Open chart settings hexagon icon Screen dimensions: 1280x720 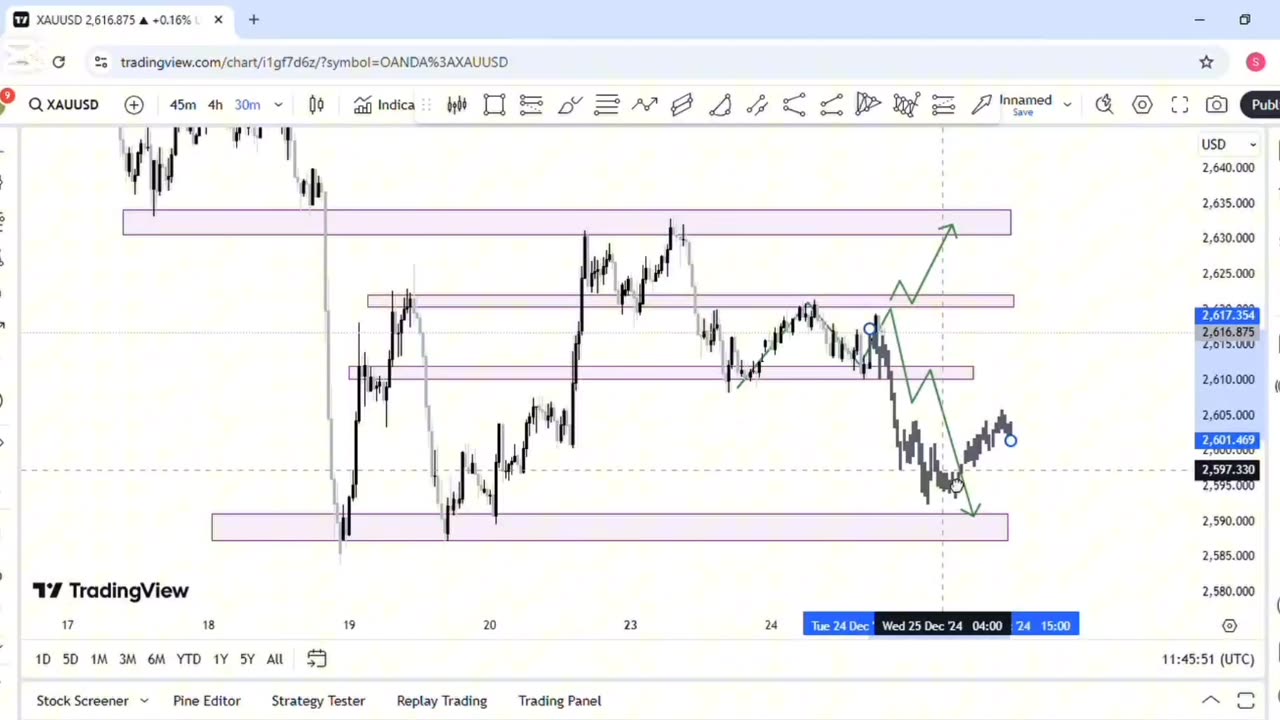[1142, 105]
